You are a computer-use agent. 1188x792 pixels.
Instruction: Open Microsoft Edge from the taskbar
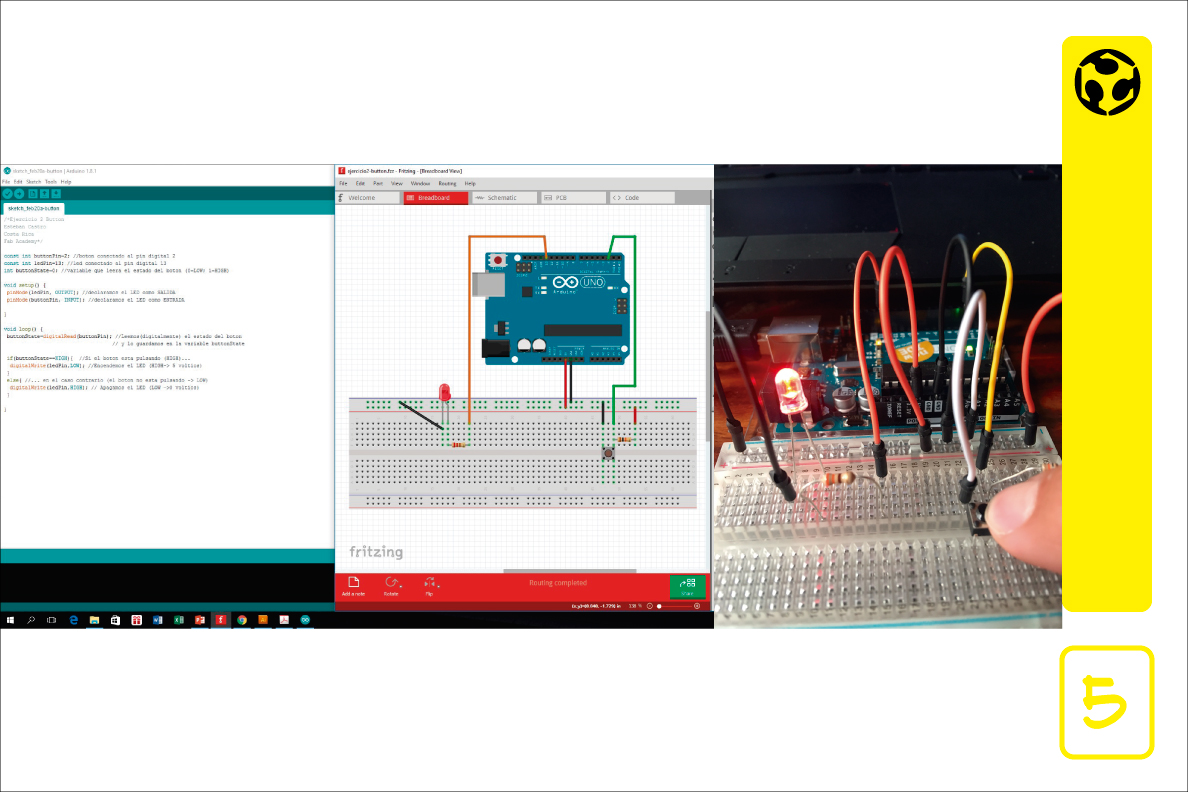73,620
